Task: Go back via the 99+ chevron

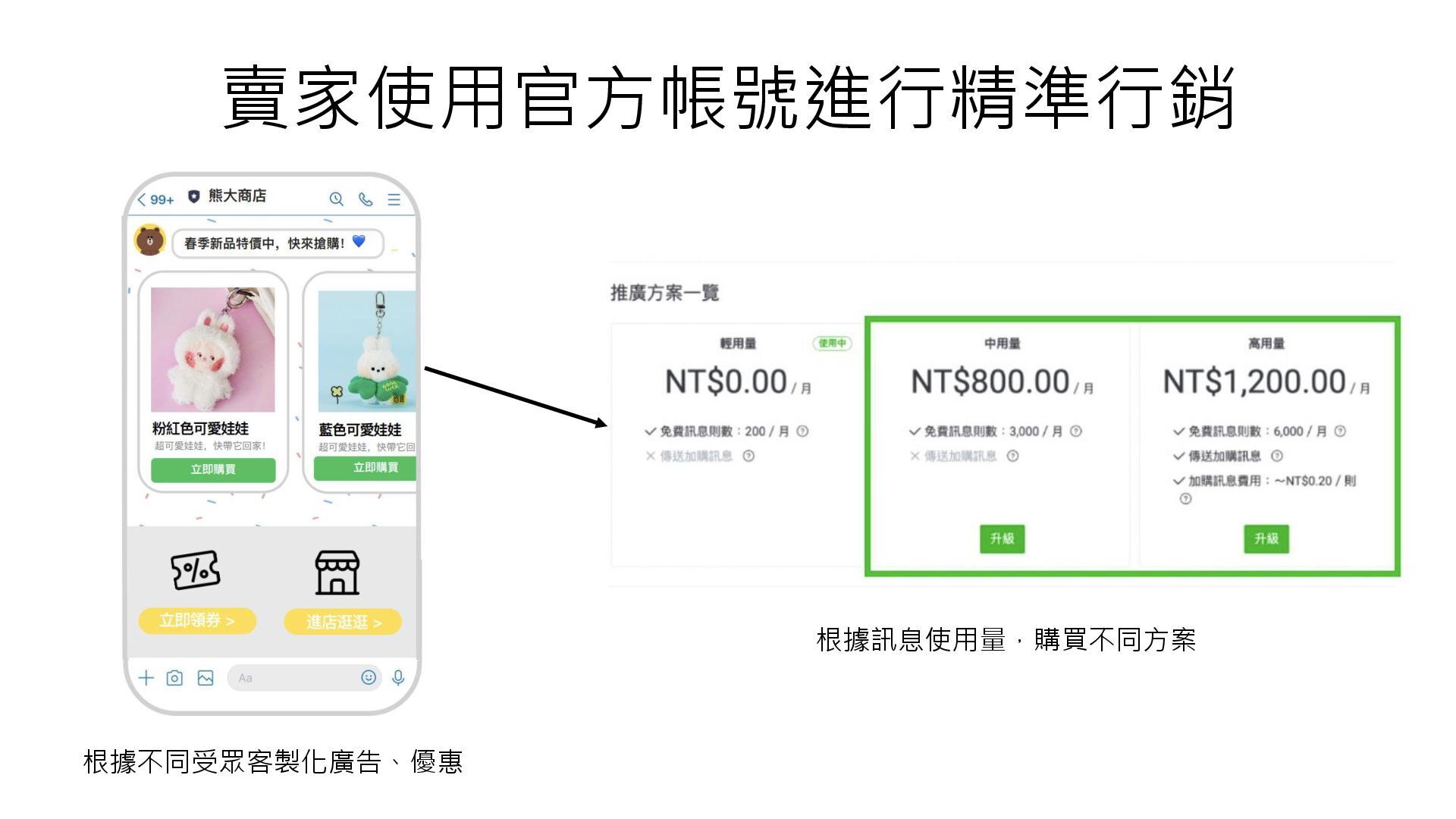Action: pos(156,199)
